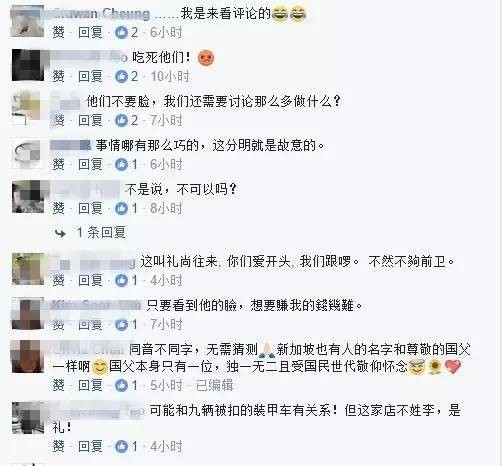The height and width of the screenshot is (466, 502).
Task: Open 5小时 timestamp of 同音不同字 comment
Action: [x=166, y=385]
